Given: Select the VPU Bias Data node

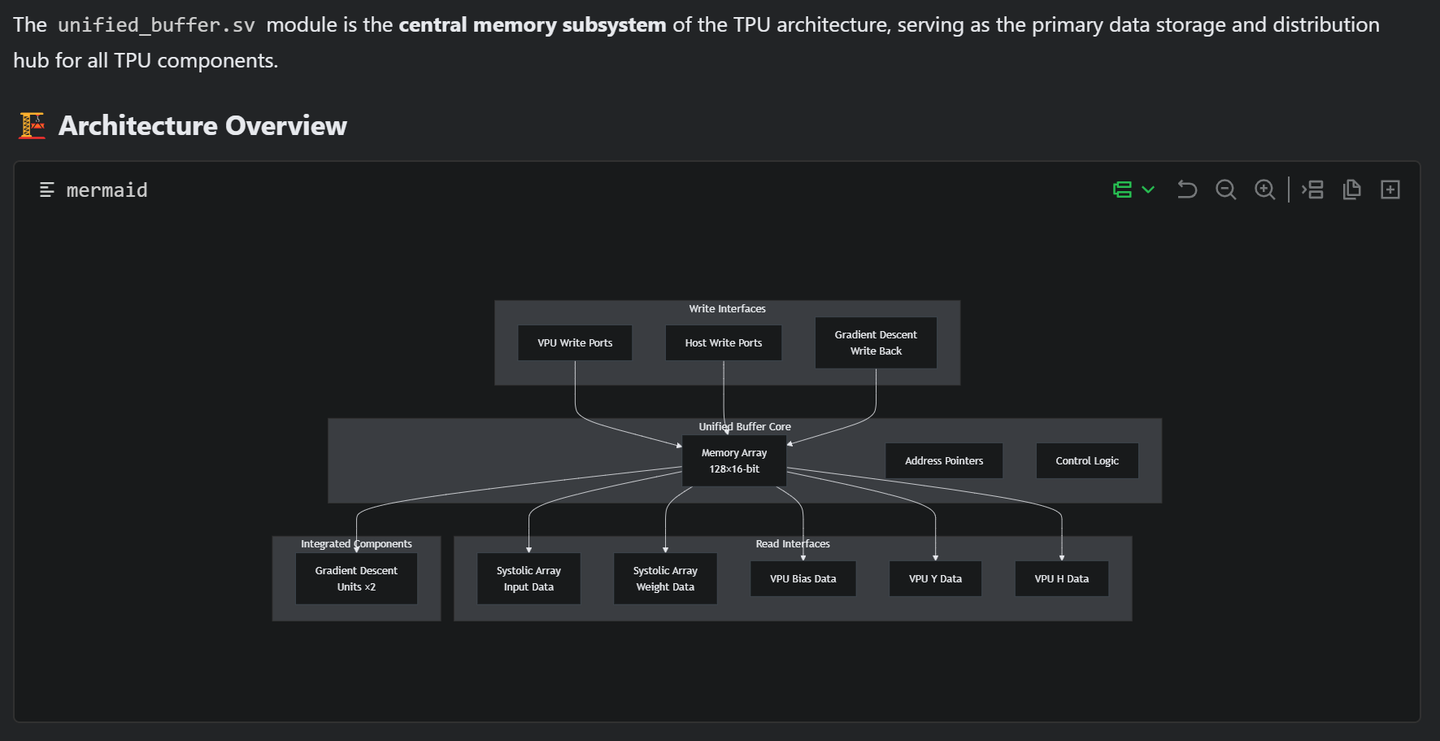Looking at the screenshot, I should tap(803, 579).
